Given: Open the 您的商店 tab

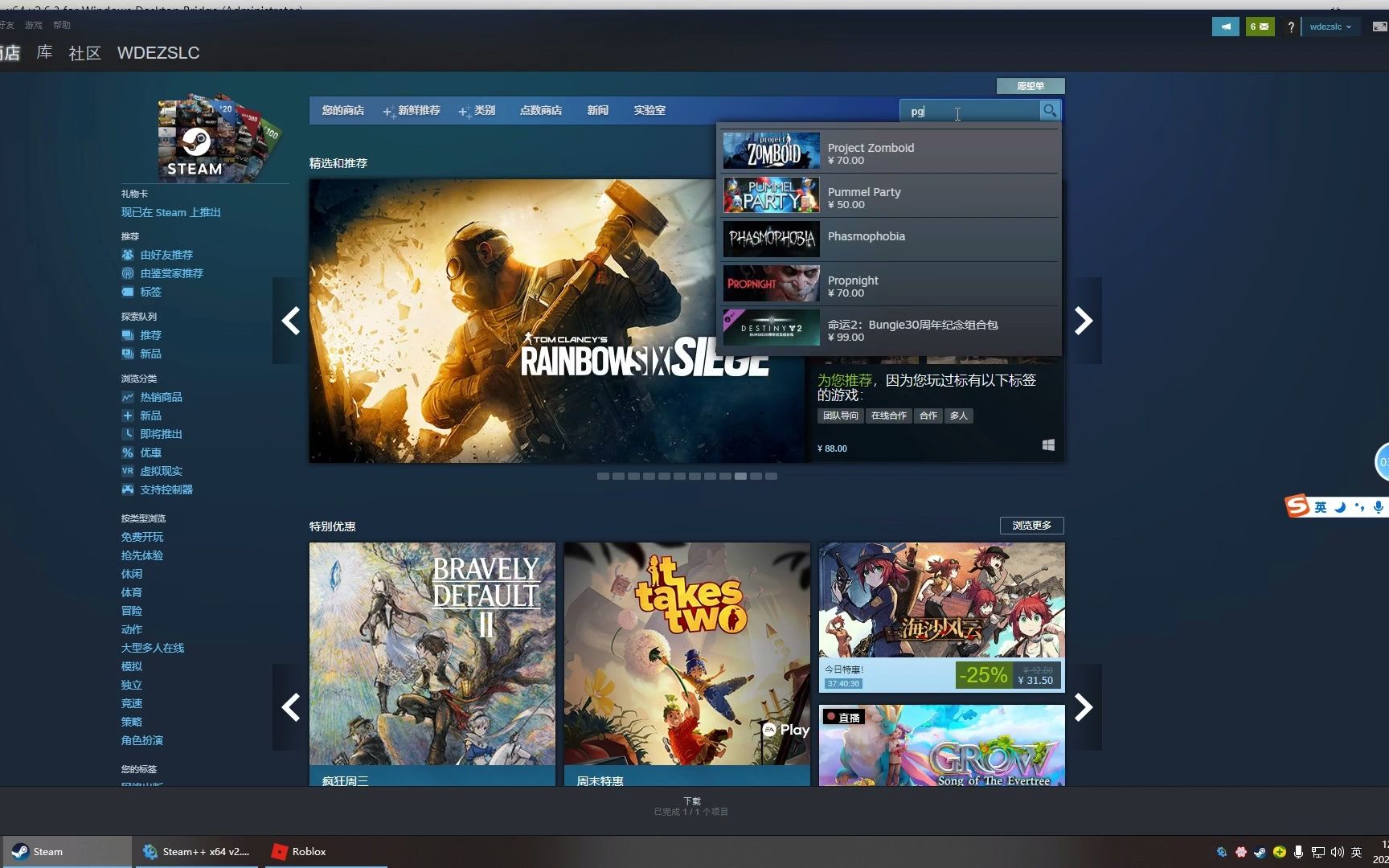Looking at the screenshot, I should pos(343,111).
